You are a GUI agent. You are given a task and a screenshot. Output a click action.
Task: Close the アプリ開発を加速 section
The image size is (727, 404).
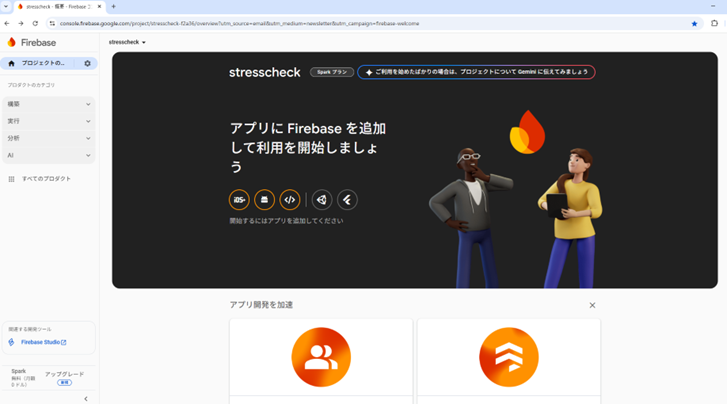coord(592,305)
